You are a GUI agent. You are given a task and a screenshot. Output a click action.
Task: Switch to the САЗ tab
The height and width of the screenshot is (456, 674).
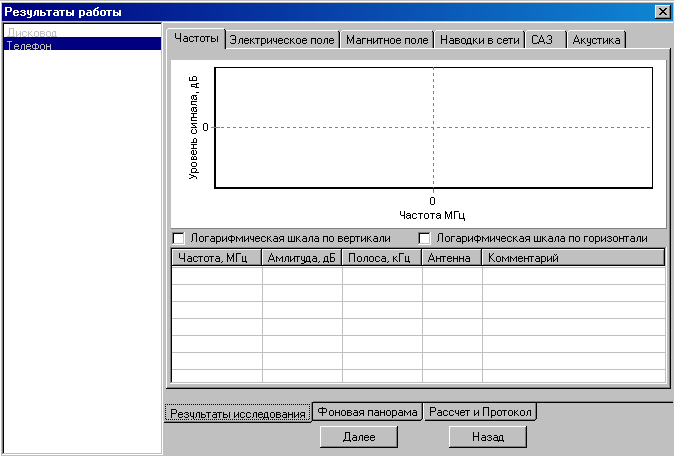coord(545,40)
